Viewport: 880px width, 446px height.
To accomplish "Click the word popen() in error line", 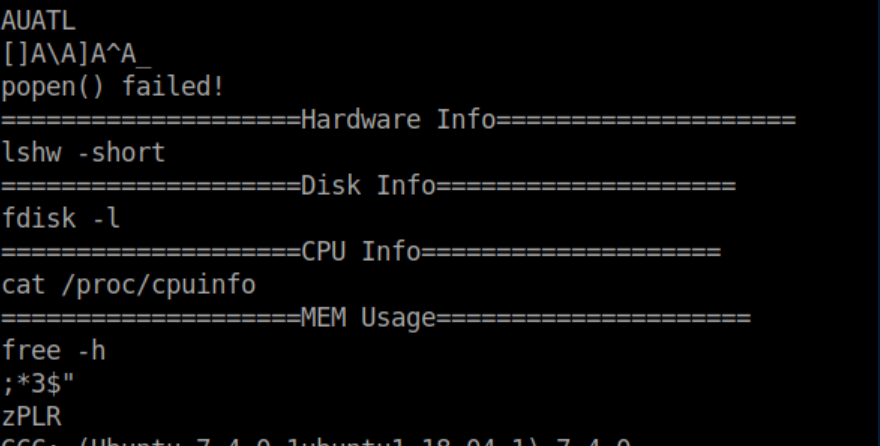I will [54, 87].
